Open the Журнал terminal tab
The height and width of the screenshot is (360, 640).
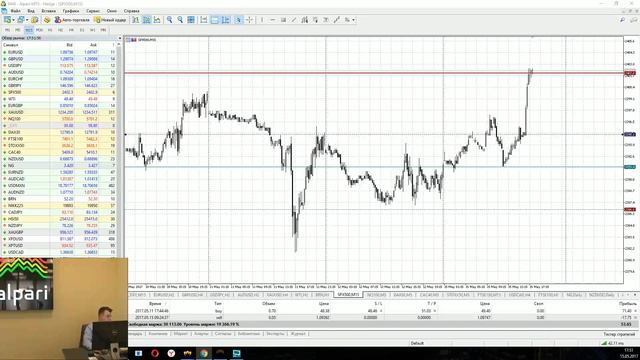click(x=298, y=334)
